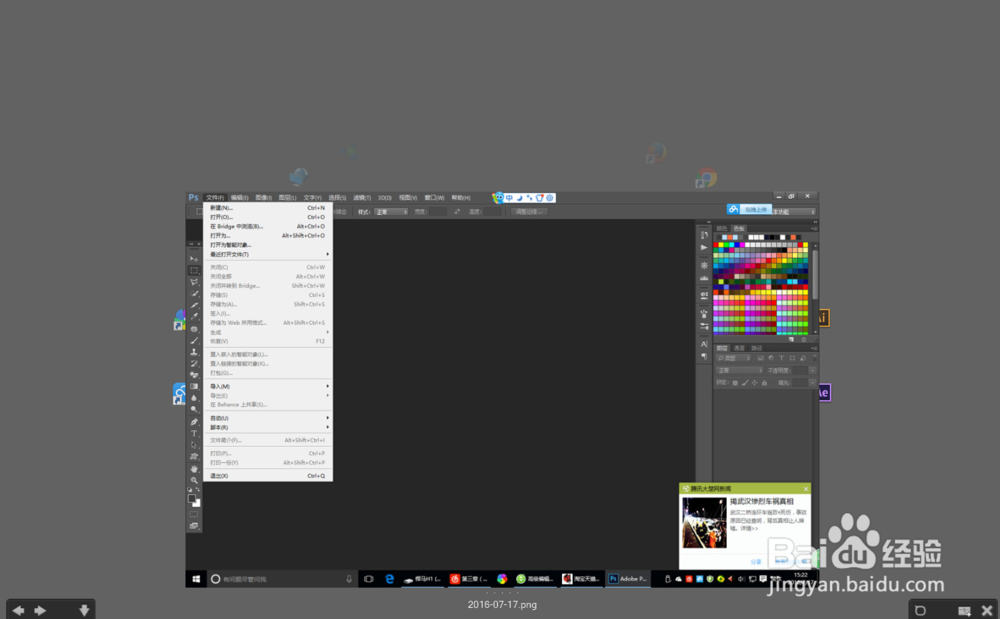Screen dimensions: 1000x619
Task: Select the Eraser tool
Action: [x=194, y=375]
